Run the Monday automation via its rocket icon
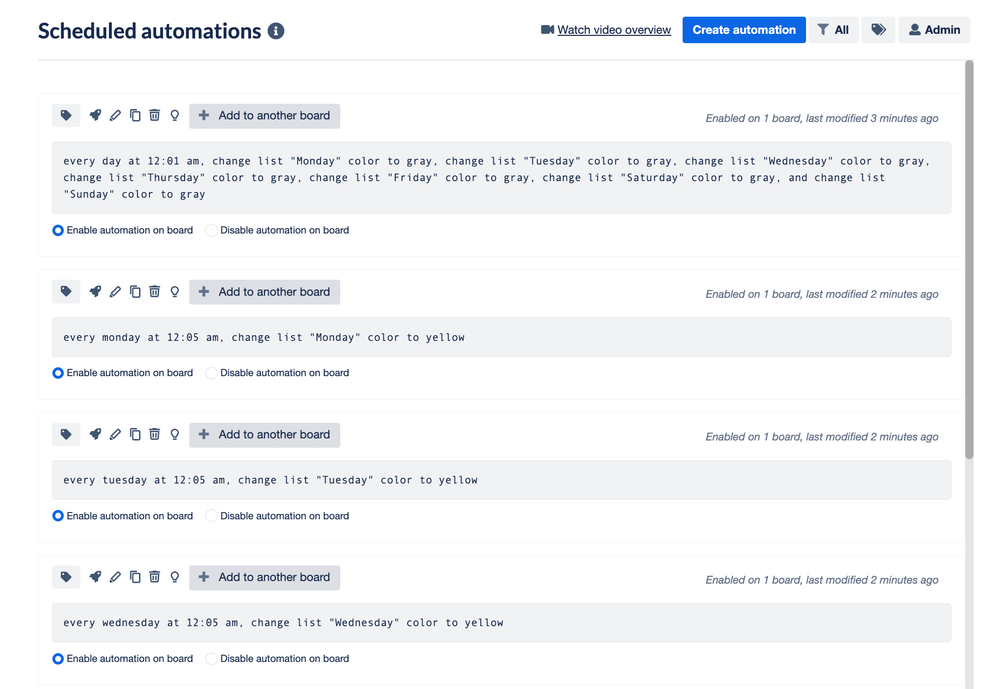The height and width of the screenshot is (689, 999). [x=95, y=291]
